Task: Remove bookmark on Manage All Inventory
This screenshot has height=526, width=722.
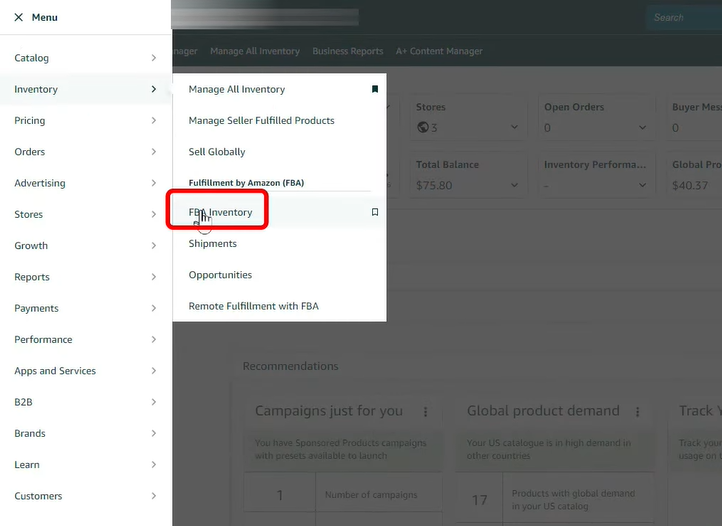Action: (x=375, y=89)
